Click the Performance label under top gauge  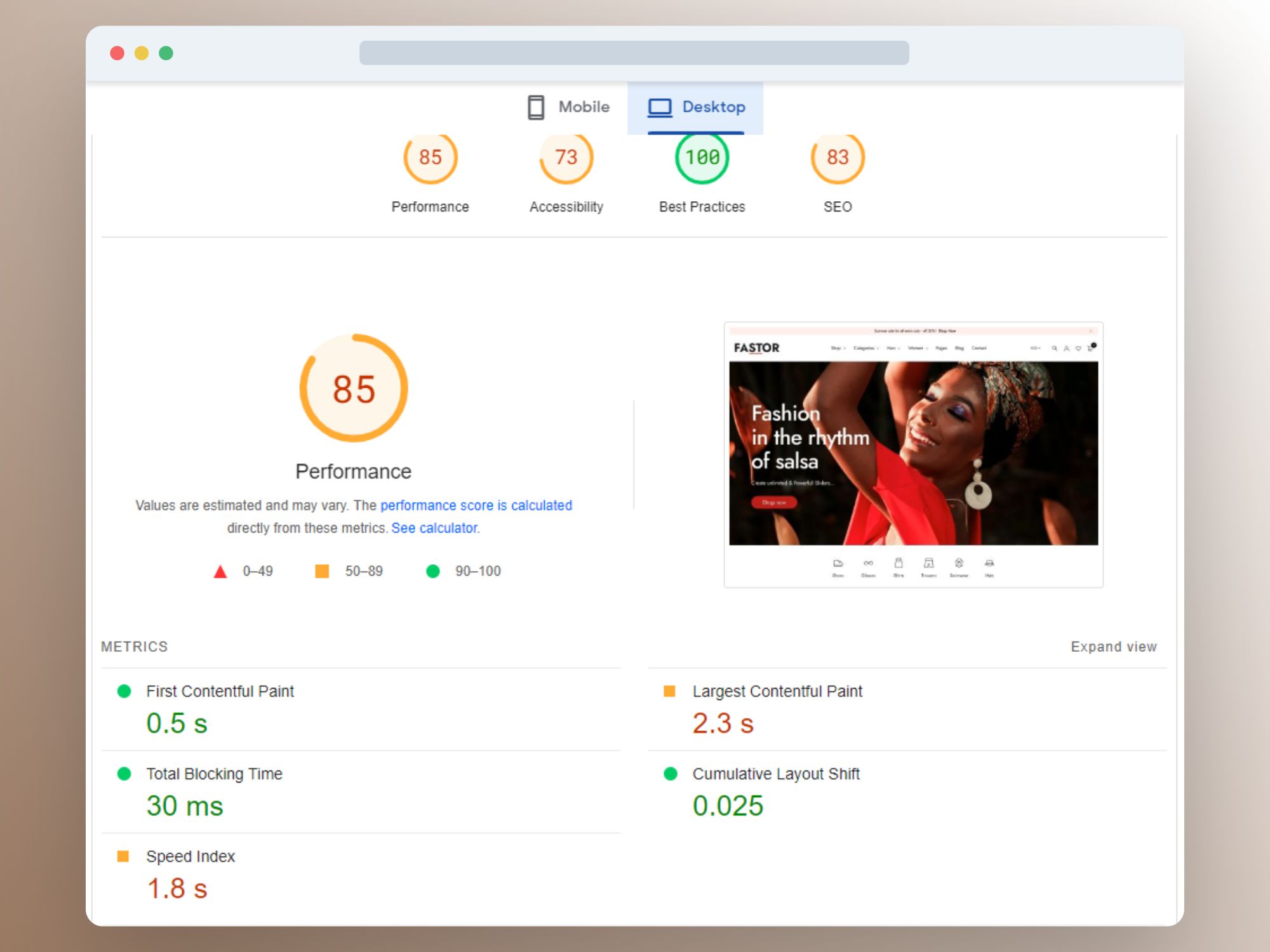[431, 207]
